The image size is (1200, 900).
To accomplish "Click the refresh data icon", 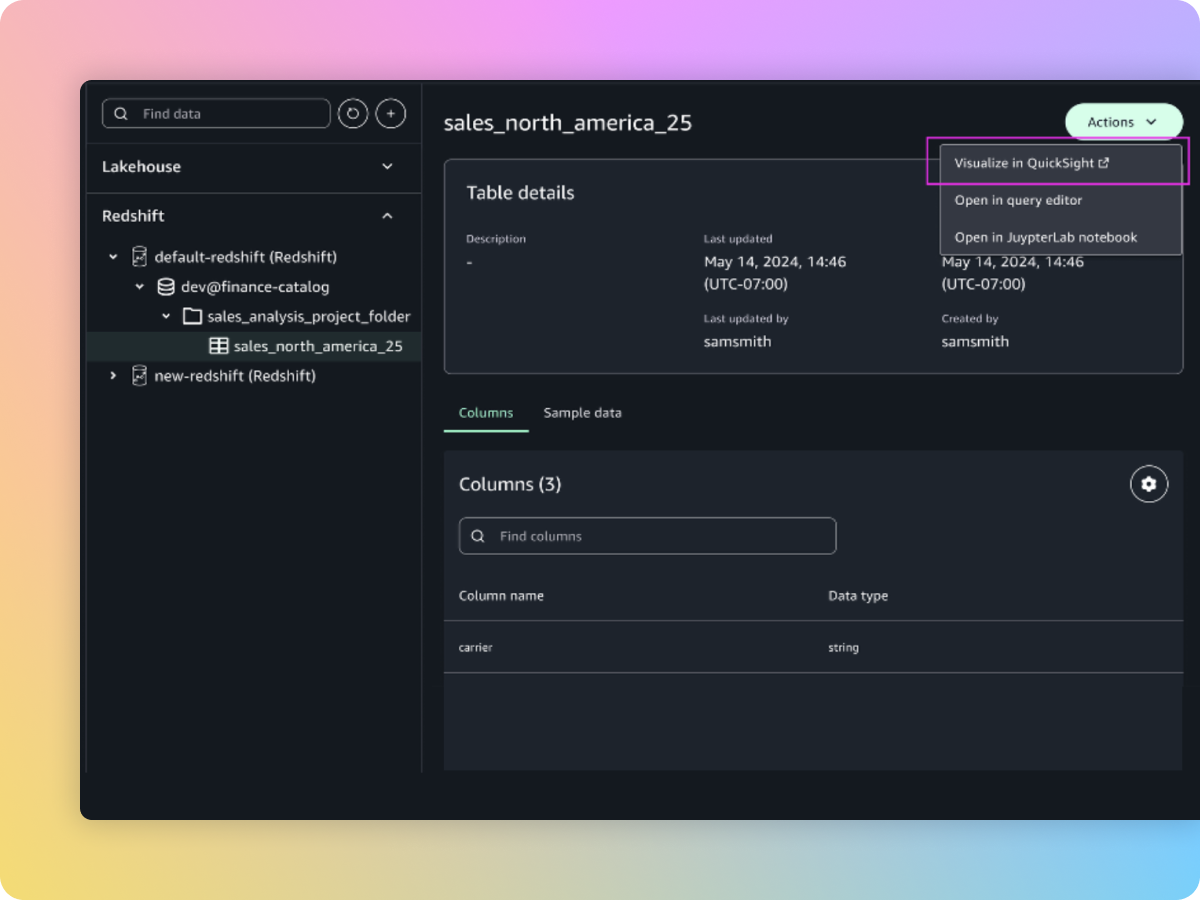I will click(353, 114).
